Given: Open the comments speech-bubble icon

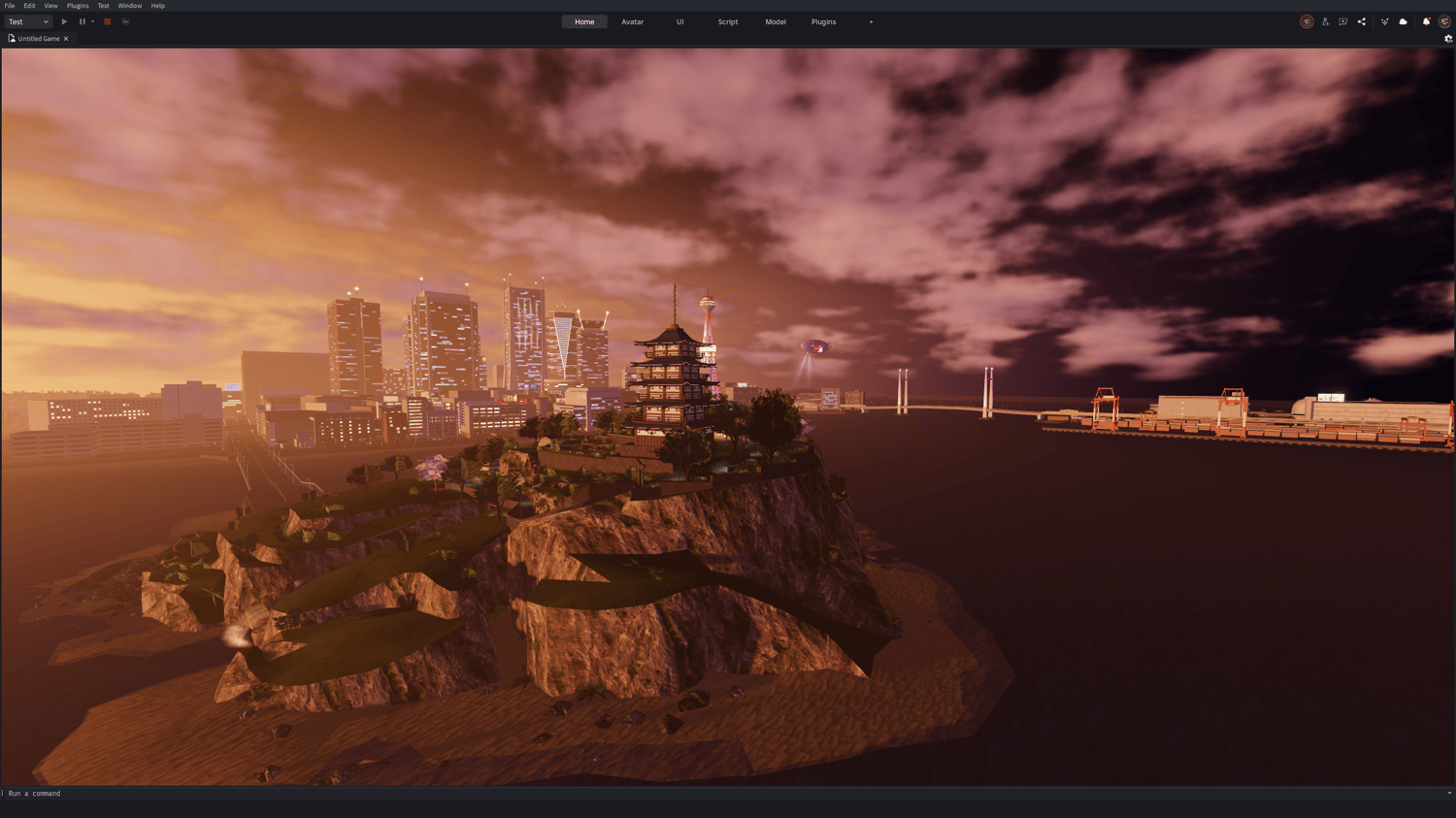Looking at the screenshot, I should (1343, 21).
